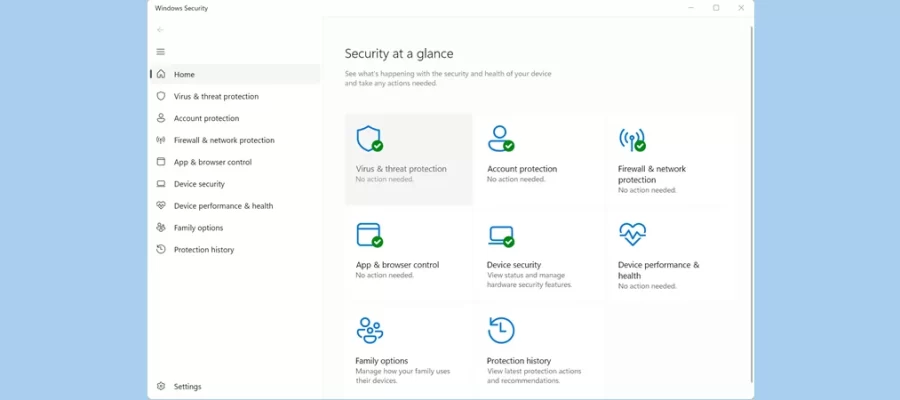Image resolution: width=900 pixels, height=400 pixels.
Task: Click 'No action needed.' under App & browser control
Action: (385, 275)
